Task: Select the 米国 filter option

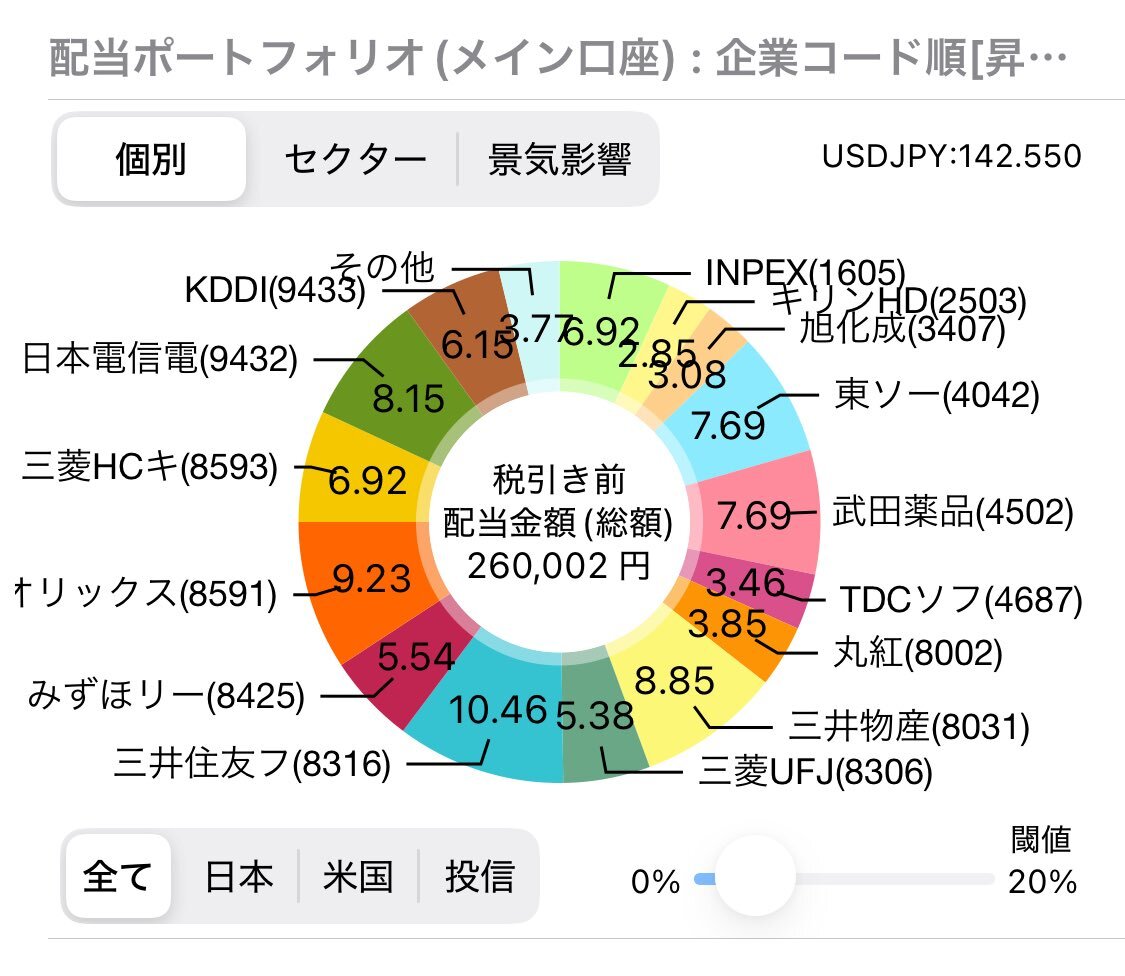Action: [x=358, y=876]
